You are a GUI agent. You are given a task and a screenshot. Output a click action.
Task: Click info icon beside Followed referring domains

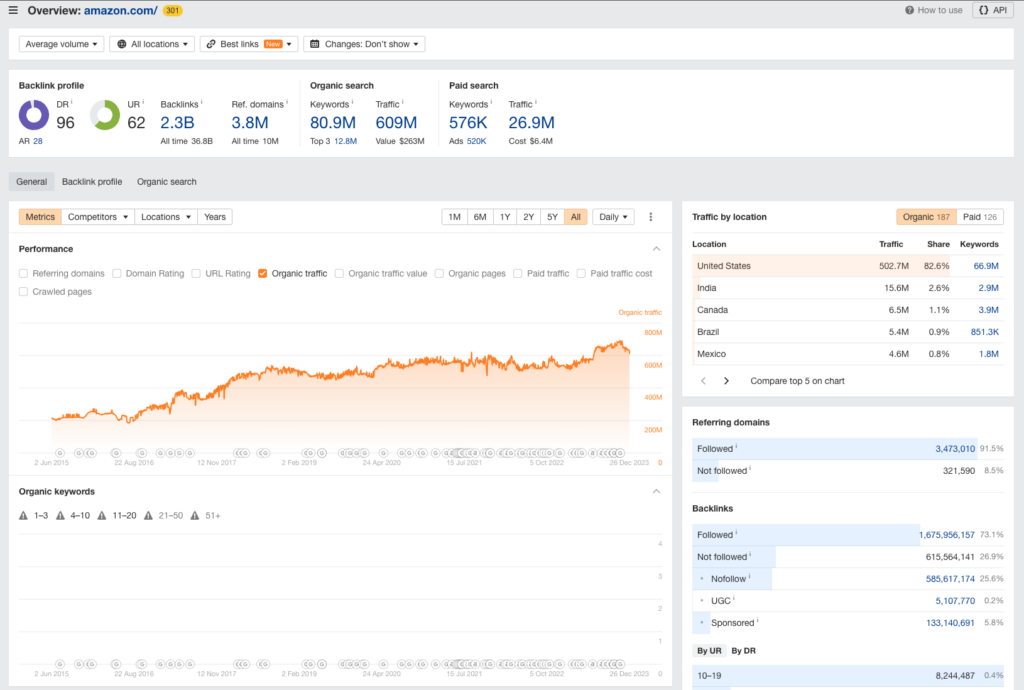tap(737, 447)
